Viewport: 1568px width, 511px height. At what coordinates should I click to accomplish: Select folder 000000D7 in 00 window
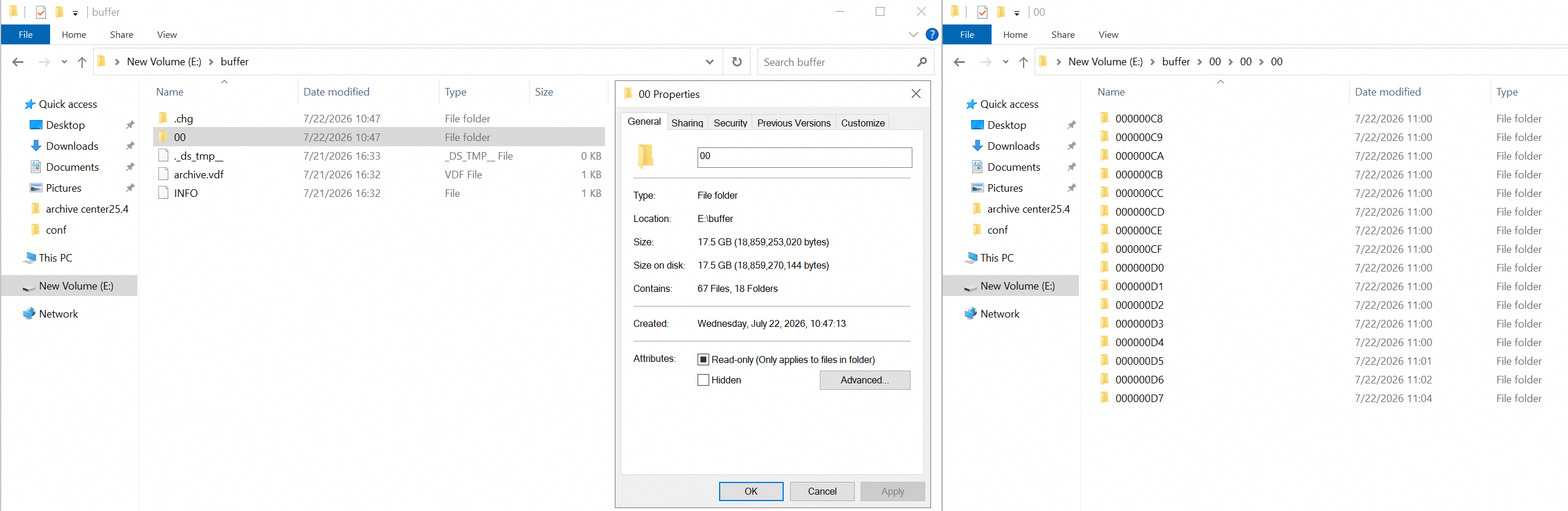1139,399
